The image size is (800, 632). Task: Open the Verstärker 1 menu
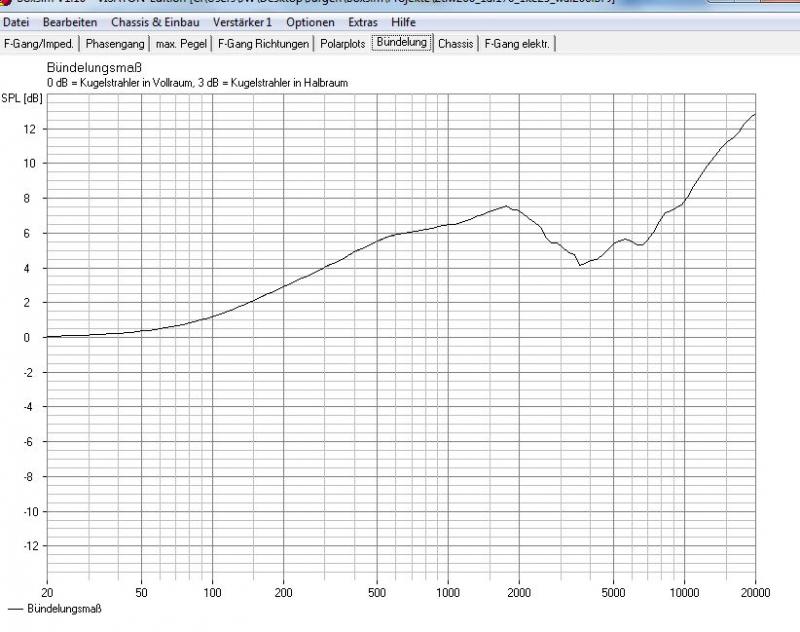(x=242, y=22)
